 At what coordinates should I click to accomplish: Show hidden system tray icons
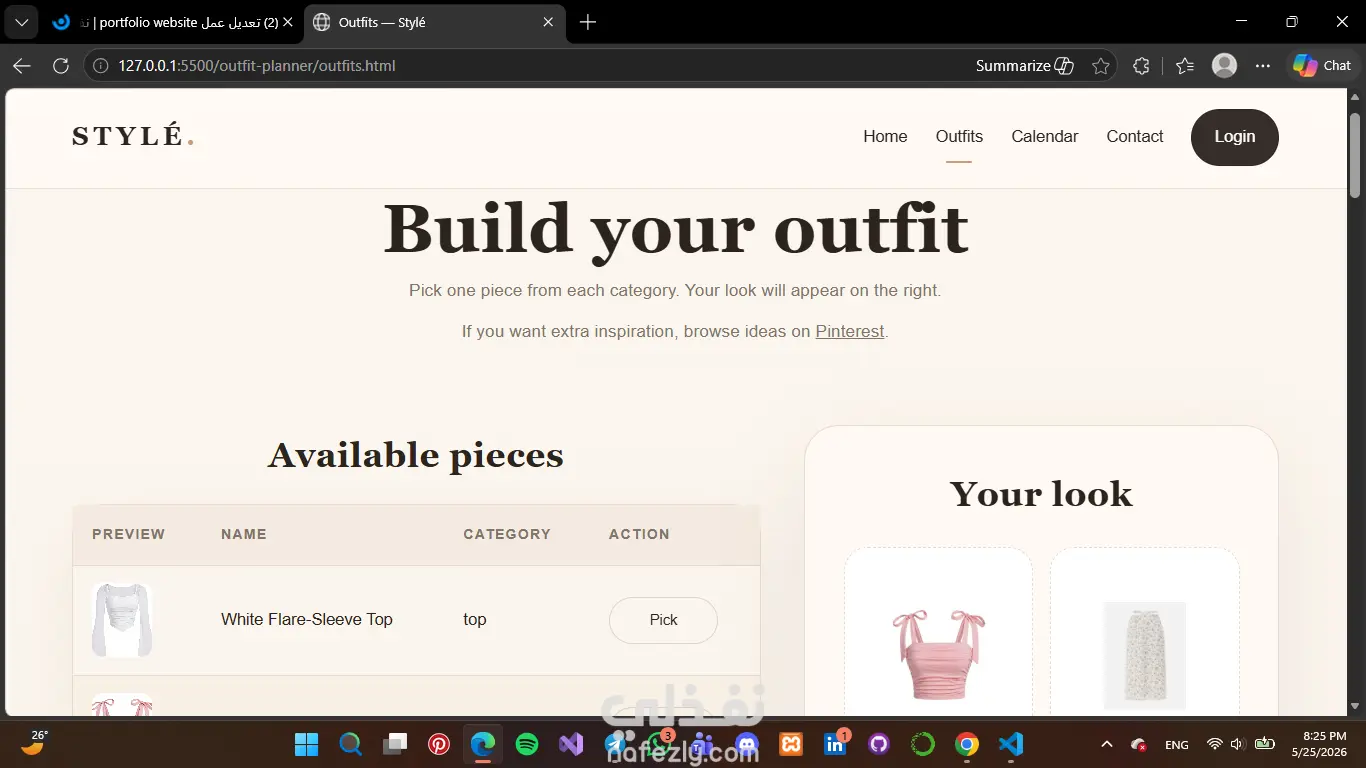1107,744
